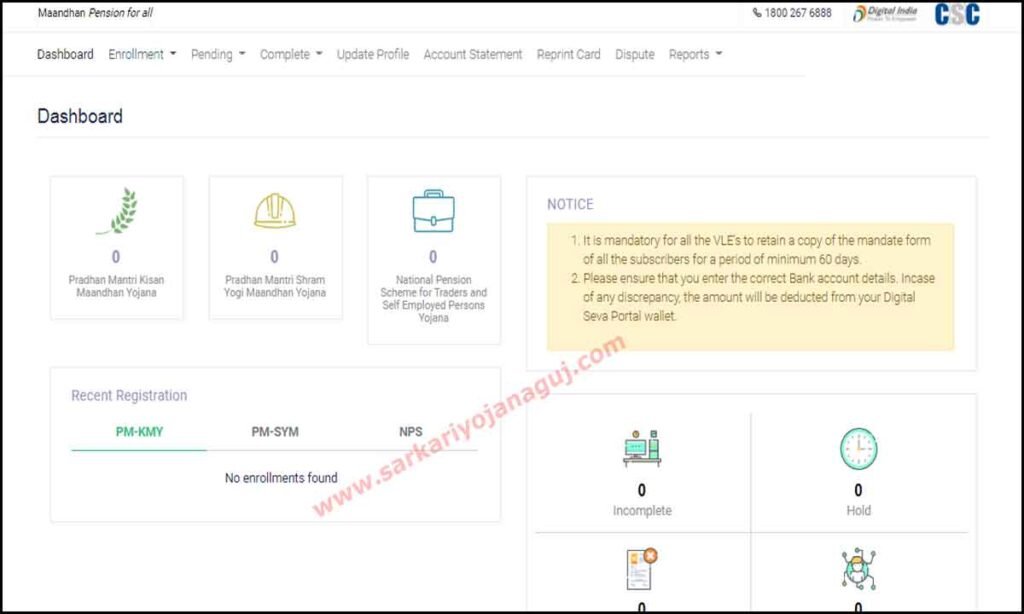Image resolution: width=1024 pixels, height=614 pixels.
Task: Switch to the NPS tab
Action: [x=411, y=432]
